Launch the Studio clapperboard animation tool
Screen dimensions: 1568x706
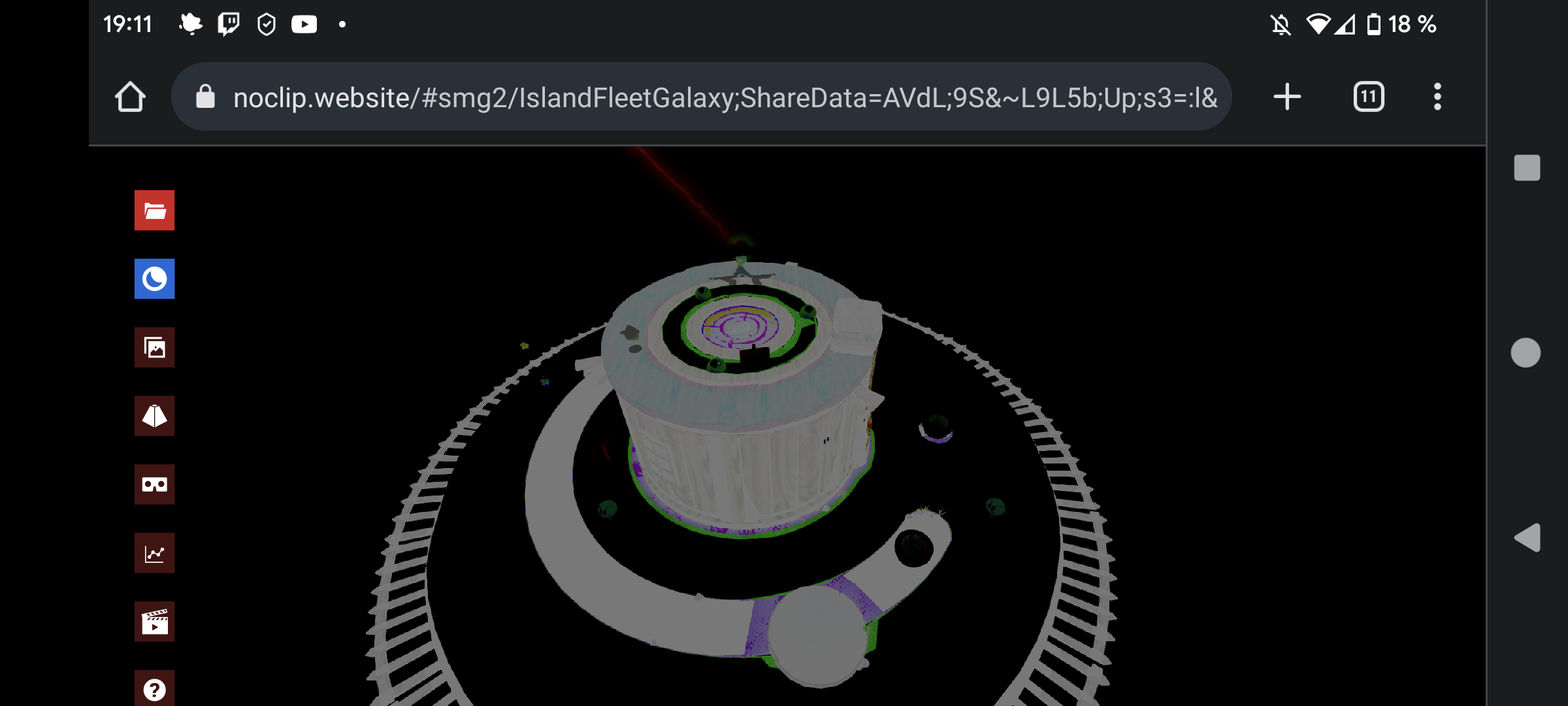tap(154, 622)
